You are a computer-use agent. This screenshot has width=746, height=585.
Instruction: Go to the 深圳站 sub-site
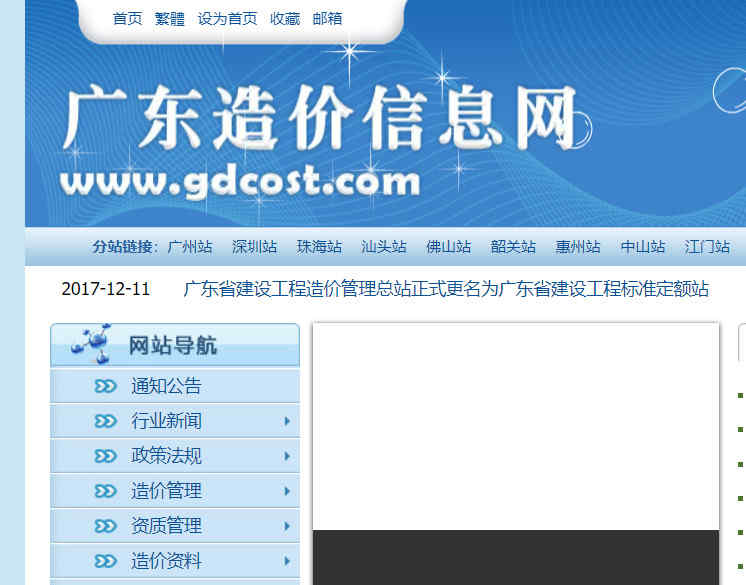255,247
